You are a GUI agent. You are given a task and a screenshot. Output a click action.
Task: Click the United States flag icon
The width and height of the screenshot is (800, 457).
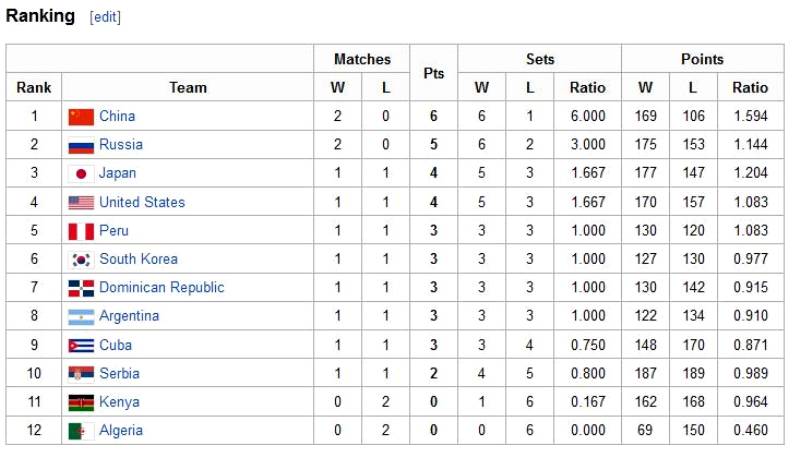point(81,202)
